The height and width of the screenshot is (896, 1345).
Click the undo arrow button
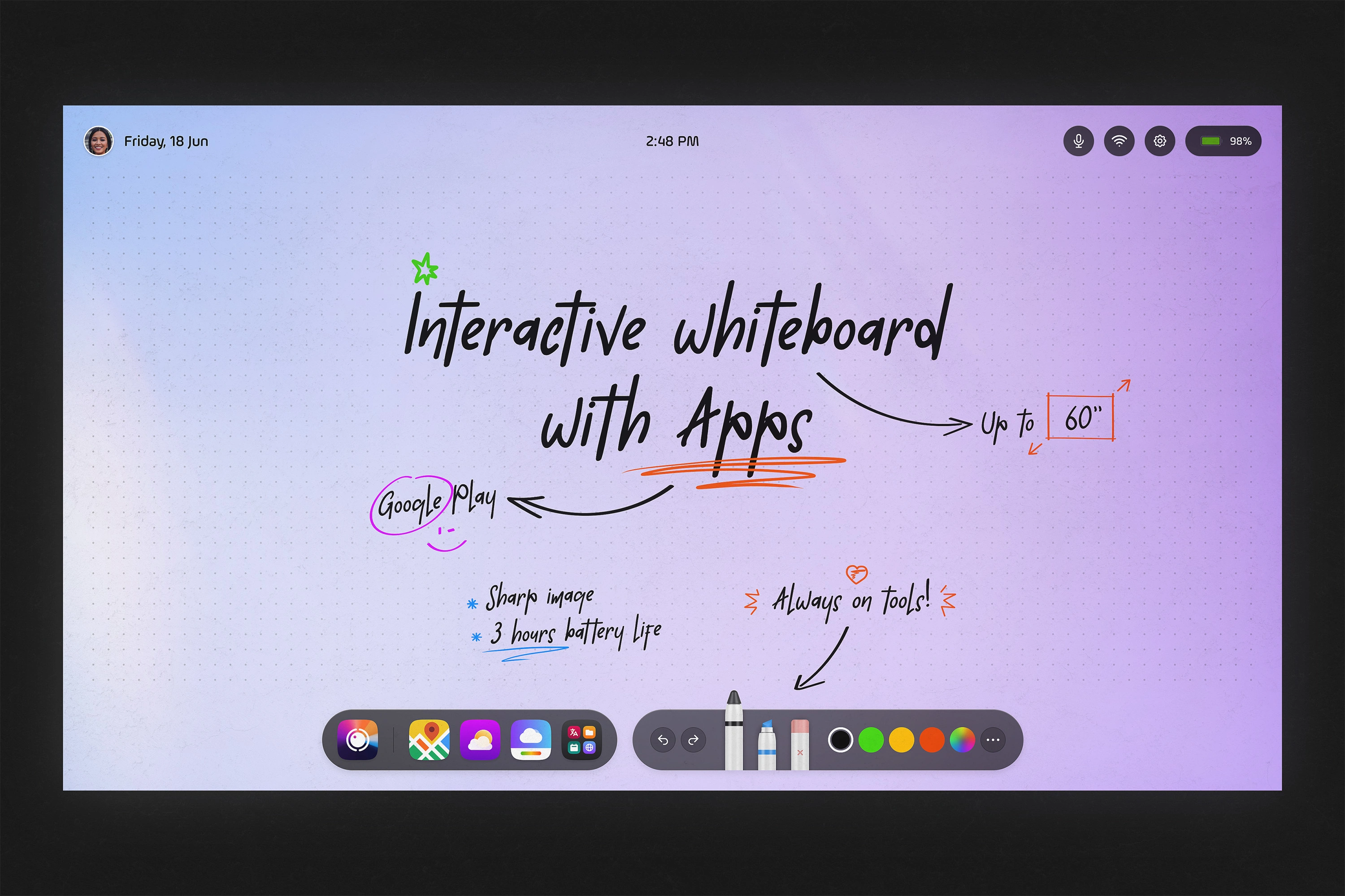(663, 740)
